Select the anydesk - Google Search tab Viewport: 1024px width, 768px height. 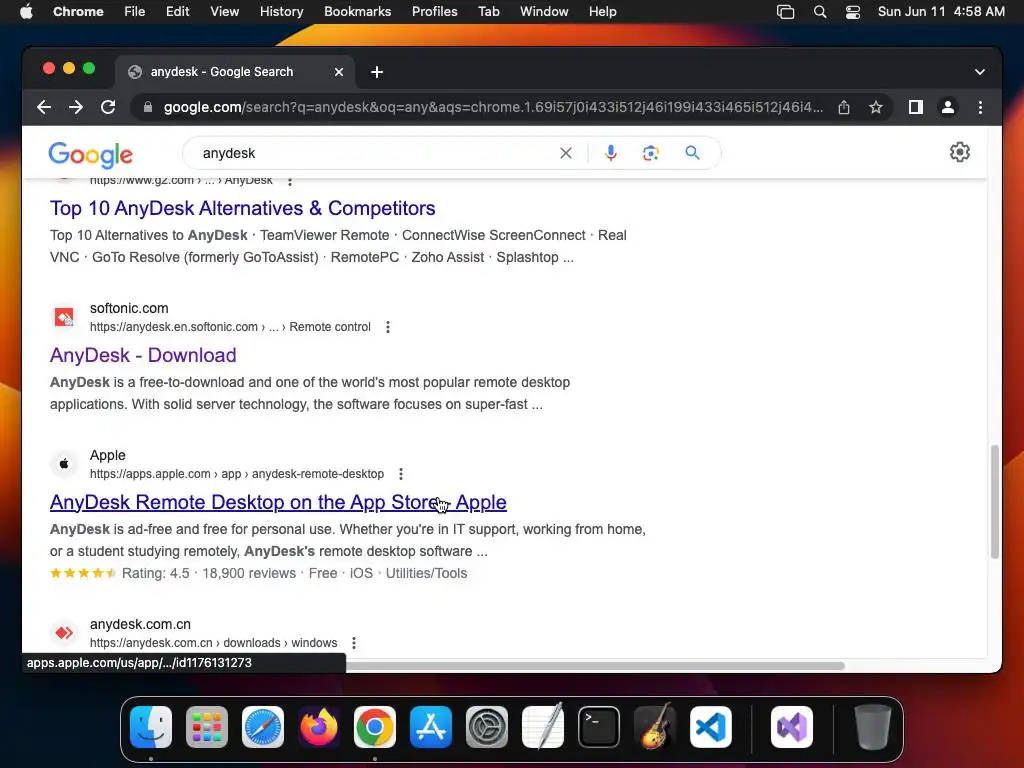(235, 72)
